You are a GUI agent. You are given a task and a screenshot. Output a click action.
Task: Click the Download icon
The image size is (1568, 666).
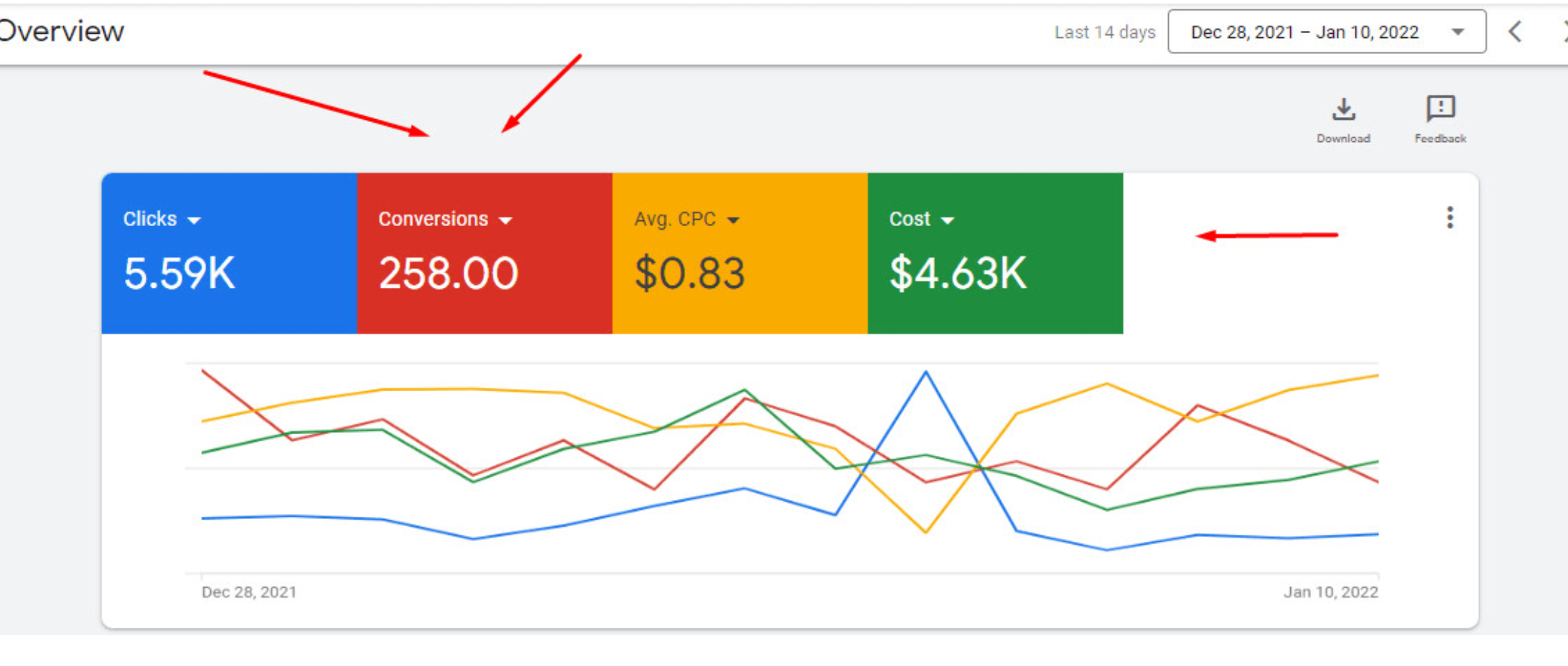click(x=1343, y=110)
